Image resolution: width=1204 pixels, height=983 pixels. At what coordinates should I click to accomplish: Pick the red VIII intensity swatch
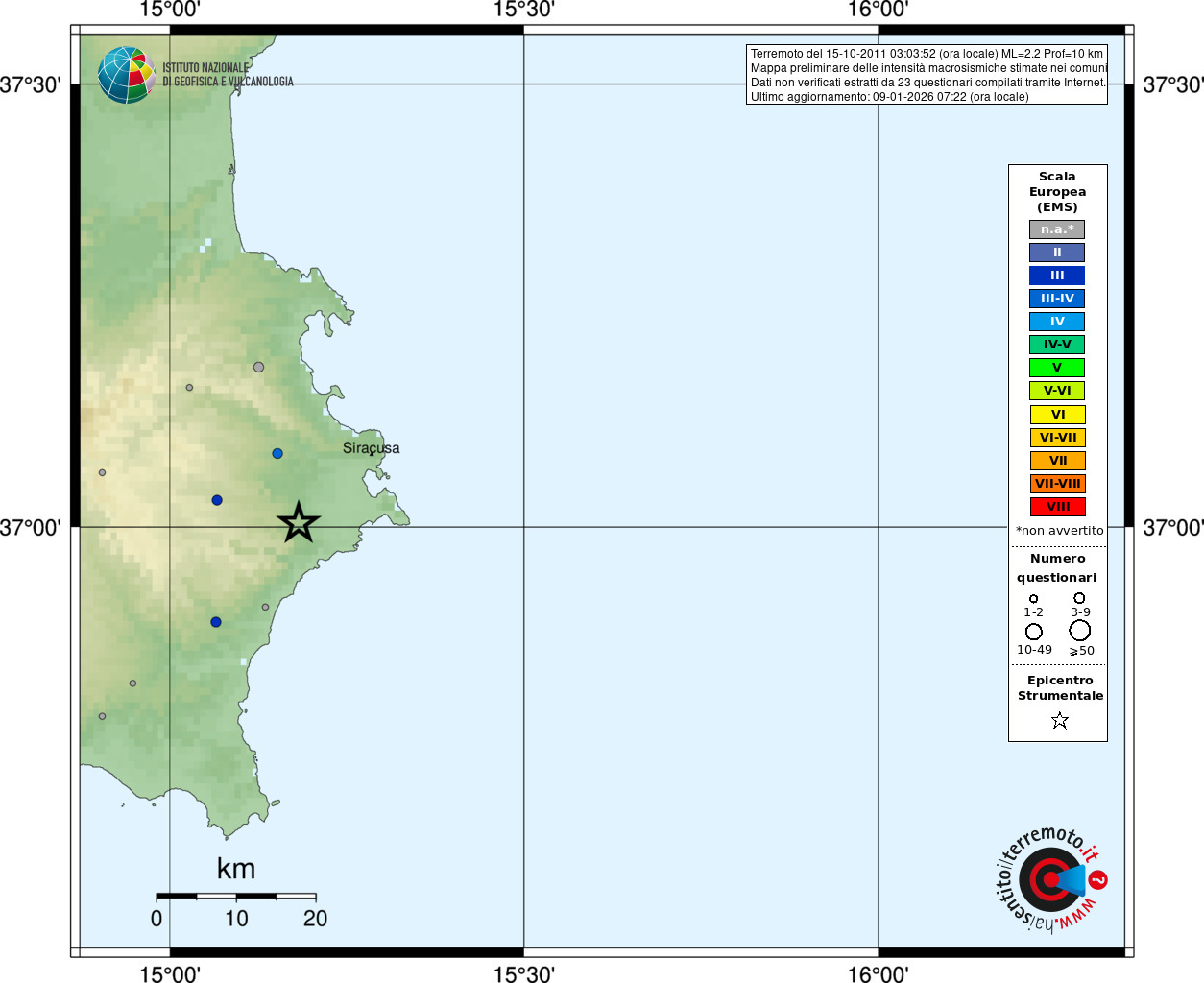(x=1057, y=507)
